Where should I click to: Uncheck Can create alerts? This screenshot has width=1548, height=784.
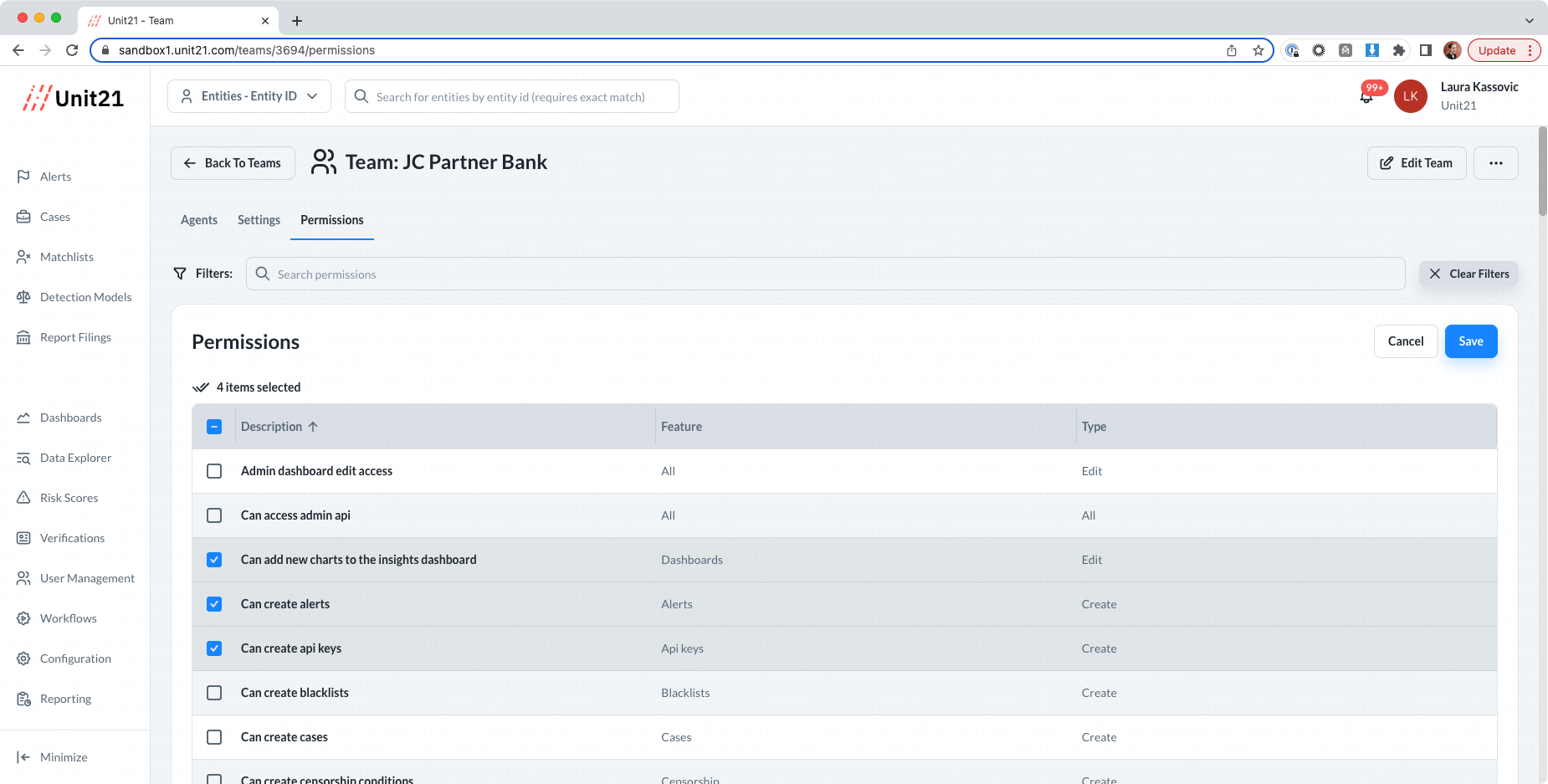[214, 604]
